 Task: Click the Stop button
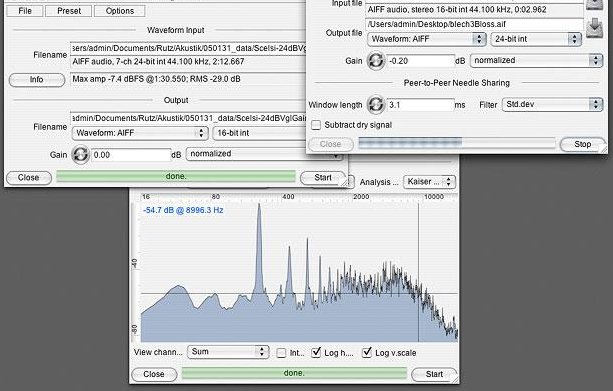(x=583, y=144)
